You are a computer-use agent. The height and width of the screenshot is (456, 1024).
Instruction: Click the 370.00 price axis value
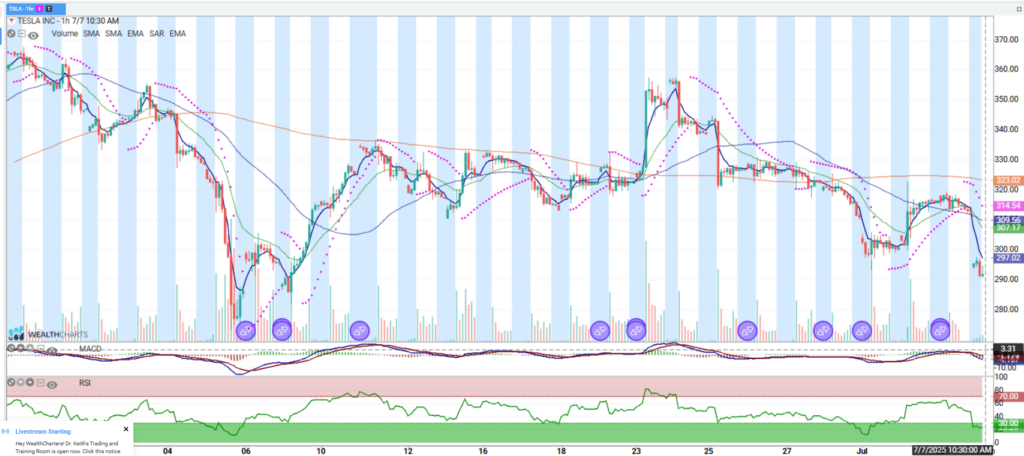(1007, 39)
